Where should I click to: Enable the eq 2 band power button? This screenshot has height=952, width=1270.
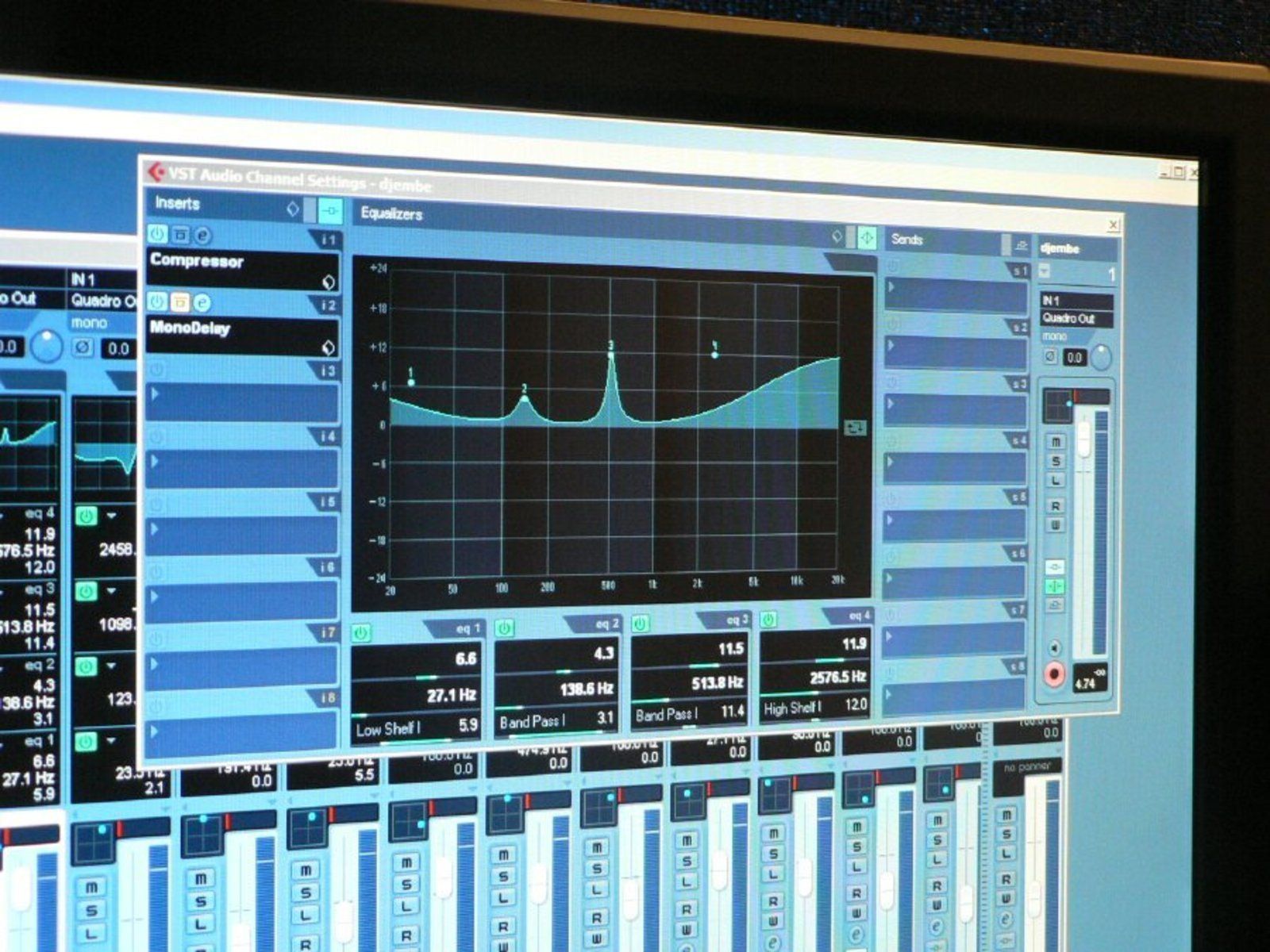tap(504, 628)
